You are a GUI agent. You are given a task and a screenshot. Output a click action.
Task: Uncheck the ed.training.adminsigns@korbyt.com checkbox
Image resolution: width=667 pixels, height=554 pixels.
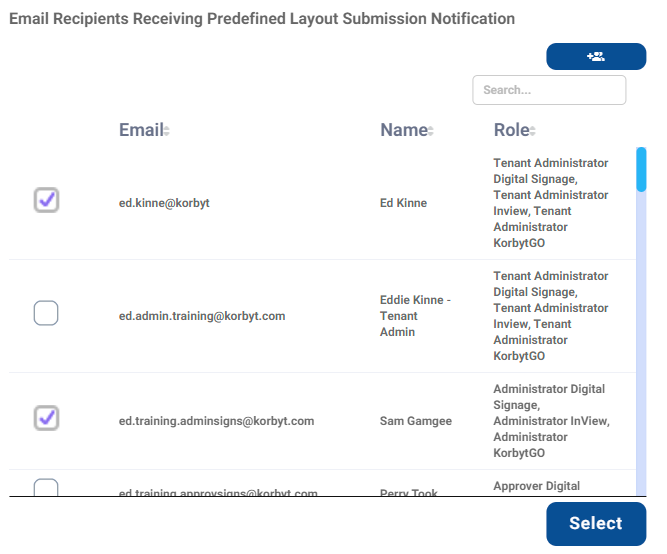(x=46, y=418)
